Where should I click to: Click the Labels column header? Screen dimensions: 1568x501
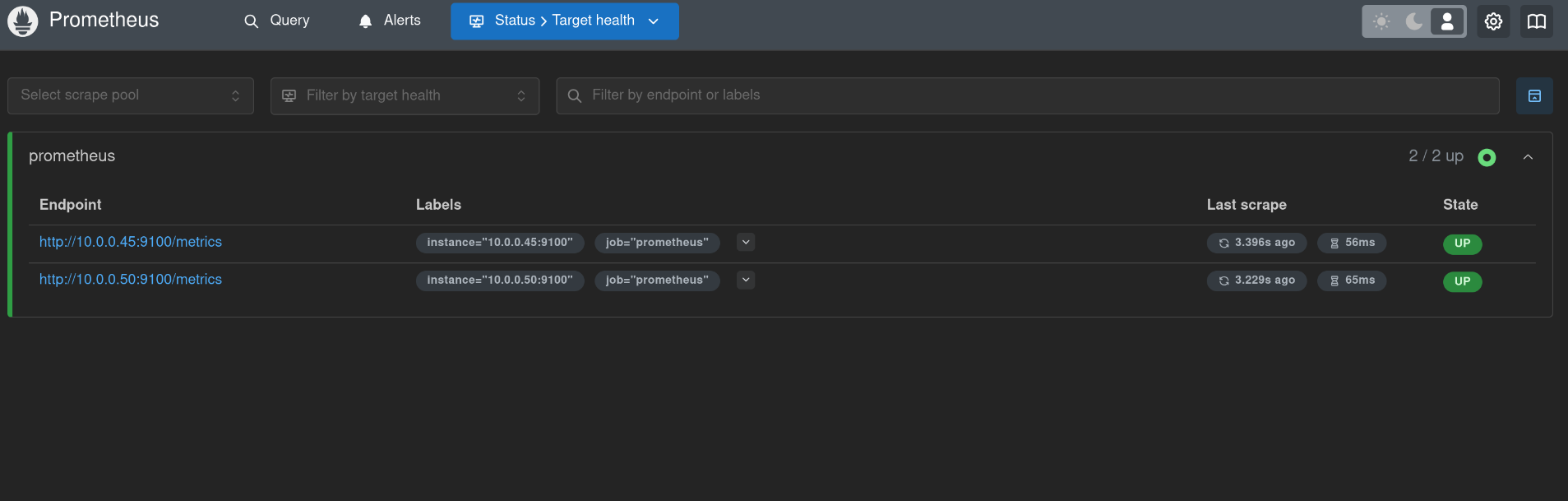pos(438,205)
